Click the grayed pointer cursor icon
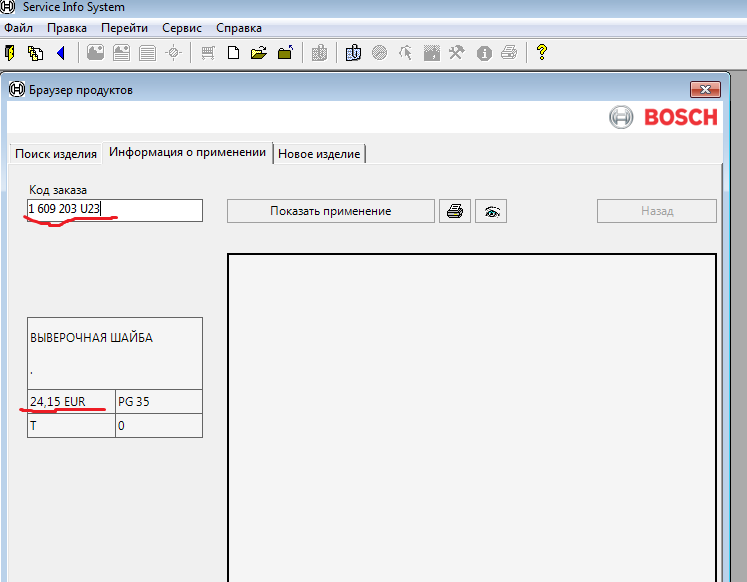Viewport: 747px width, 582px height. [x=405, y=53]
